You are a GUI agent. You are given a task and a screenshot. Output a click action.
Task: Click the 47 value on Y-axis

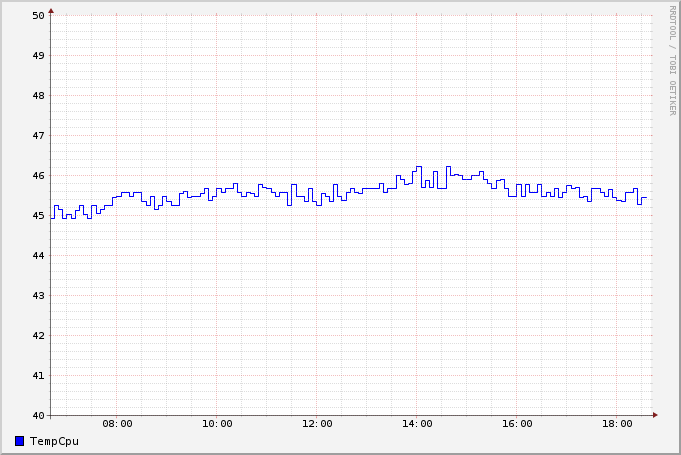(x=38, y=136)
